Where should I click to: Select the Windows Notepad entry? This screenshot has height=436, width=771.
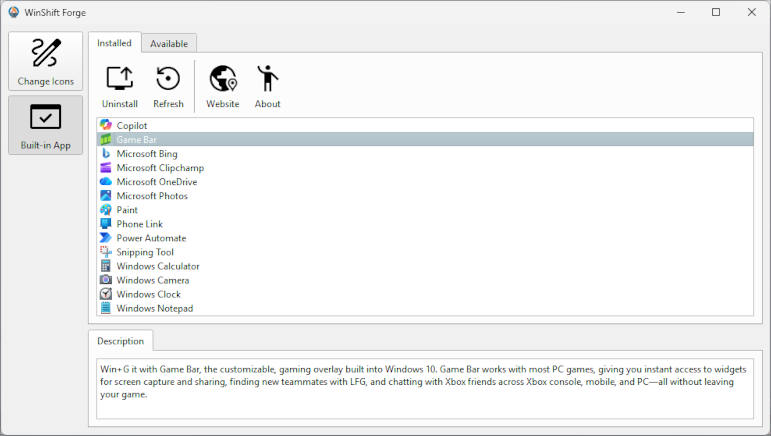coord(154,308)
